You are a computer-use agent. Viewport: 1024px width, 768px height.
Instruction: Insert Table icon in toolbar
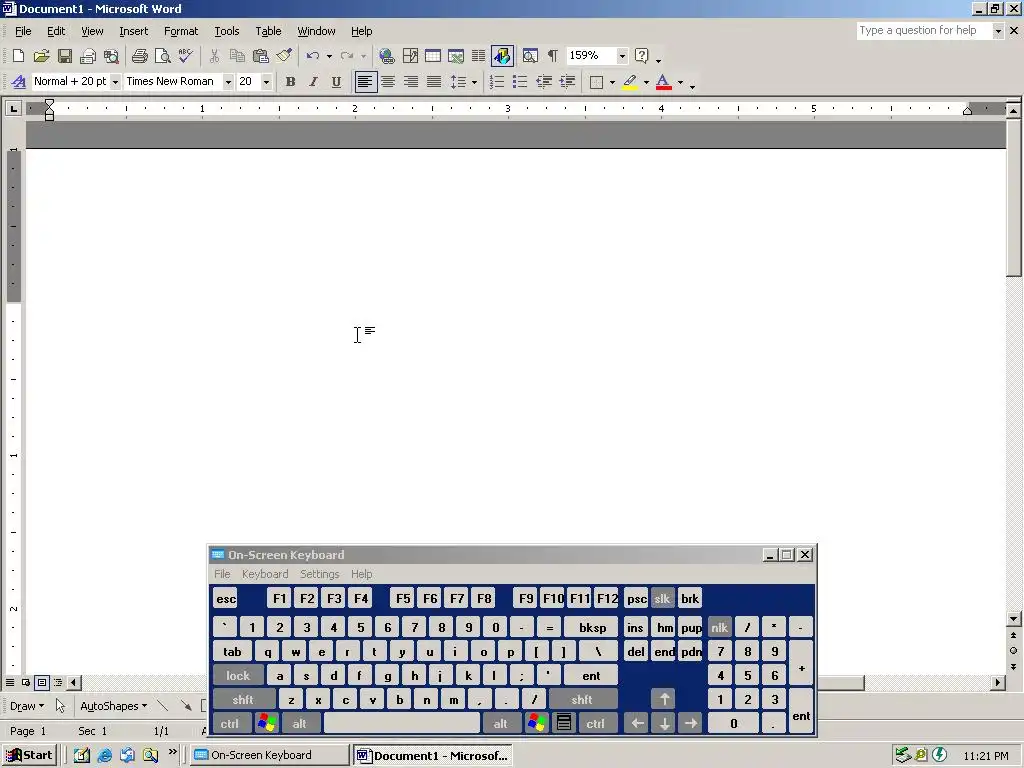[x=432, y=56]
